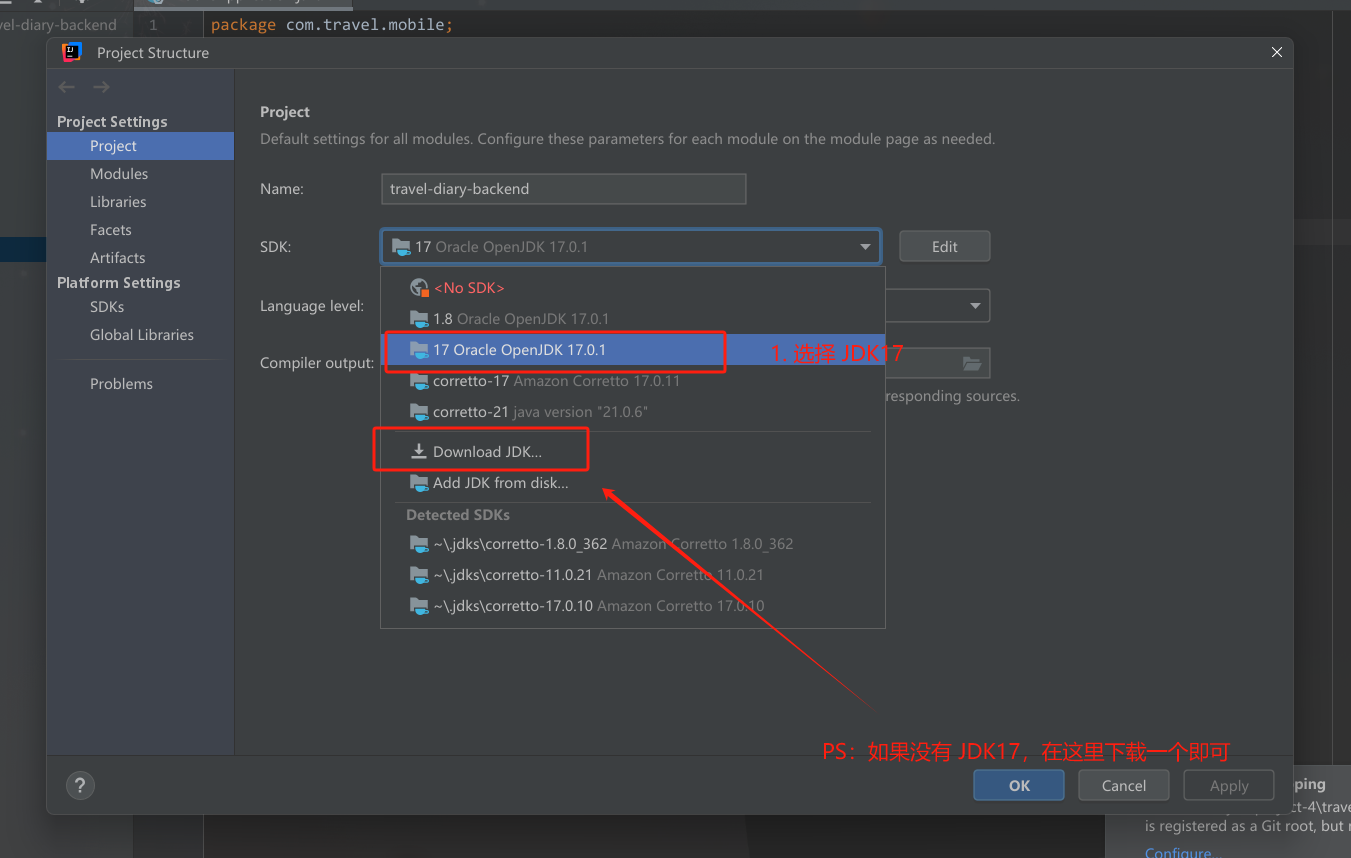Open Facets settings page
The height and width of the screenshot is (858, 1351).
click(x=140, y=230)
